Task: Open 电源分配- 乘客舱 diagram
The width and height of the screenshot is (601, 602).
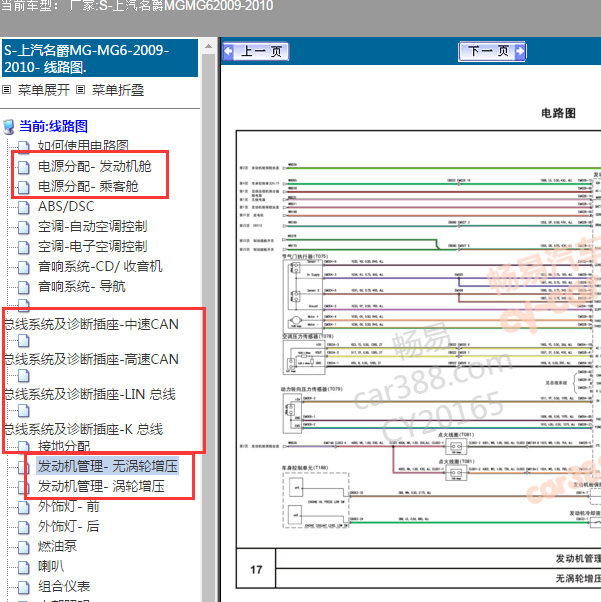Action: 88,187
